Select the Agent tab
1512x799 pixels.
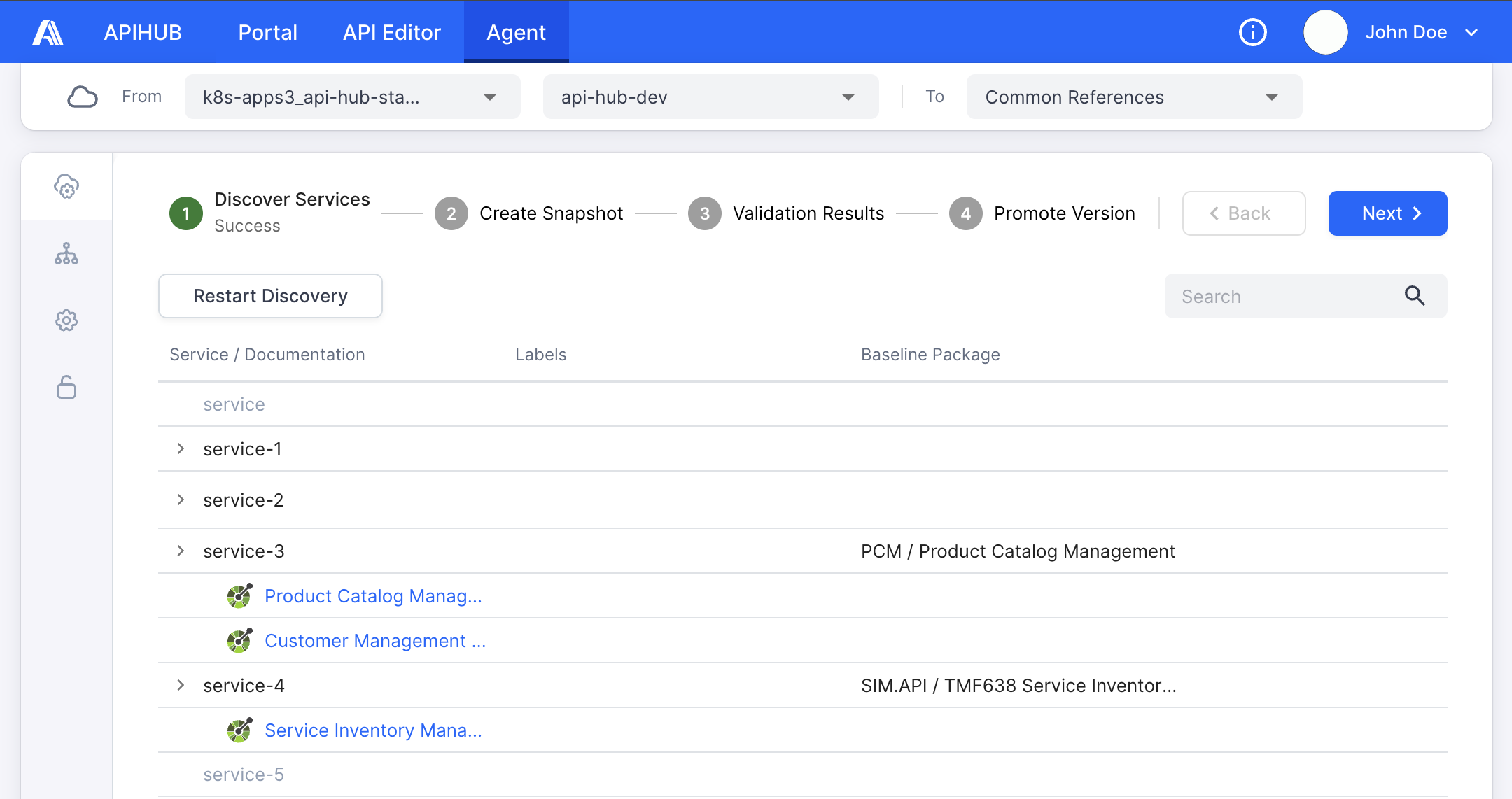(517, 32)
